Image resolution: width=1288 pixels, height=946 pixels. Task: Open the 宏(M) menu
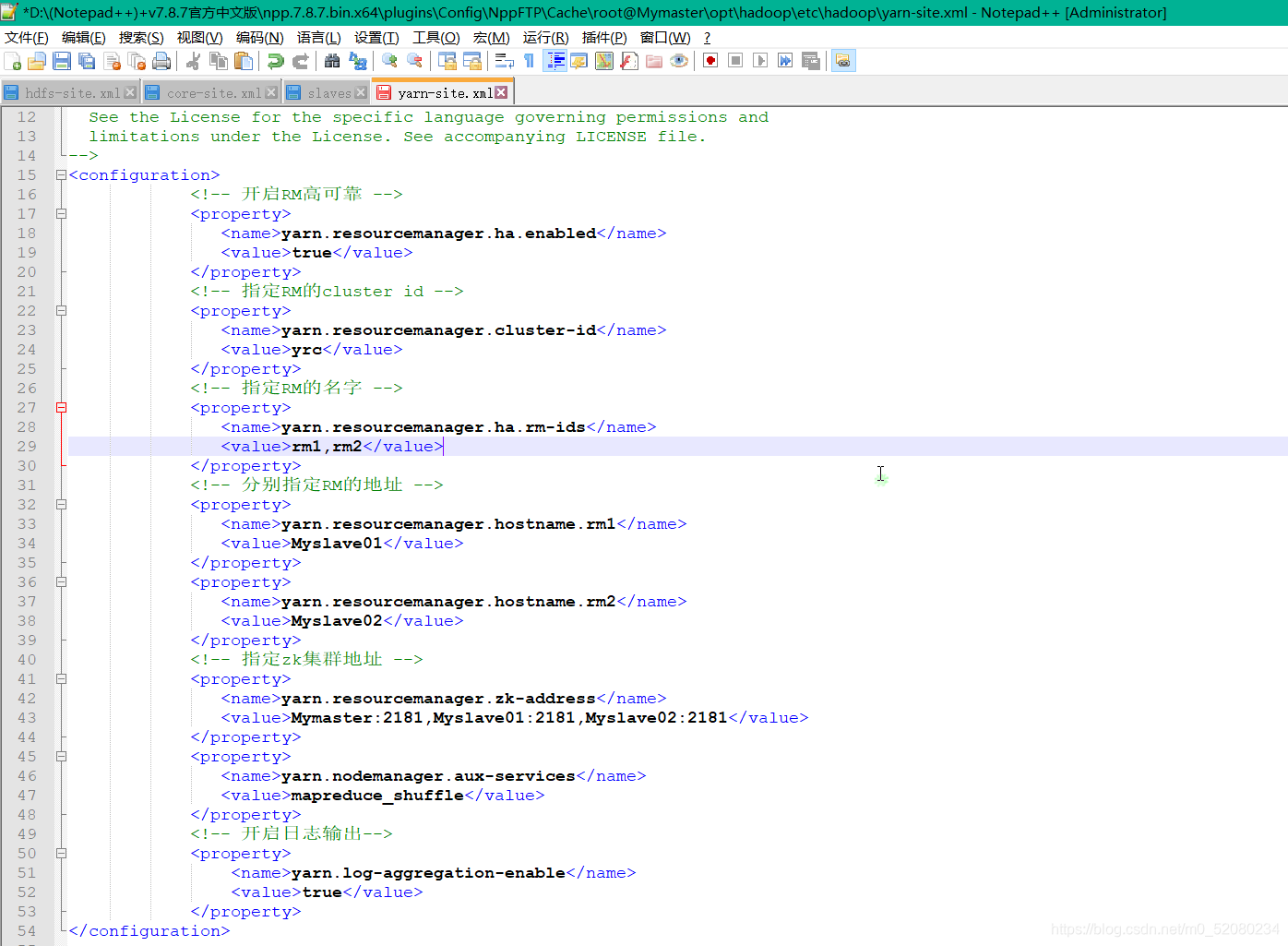492,37
